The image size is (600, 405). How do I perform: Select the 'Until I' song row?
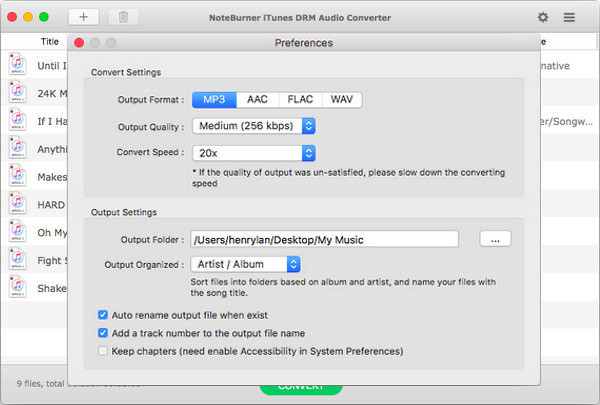point(34,65)
